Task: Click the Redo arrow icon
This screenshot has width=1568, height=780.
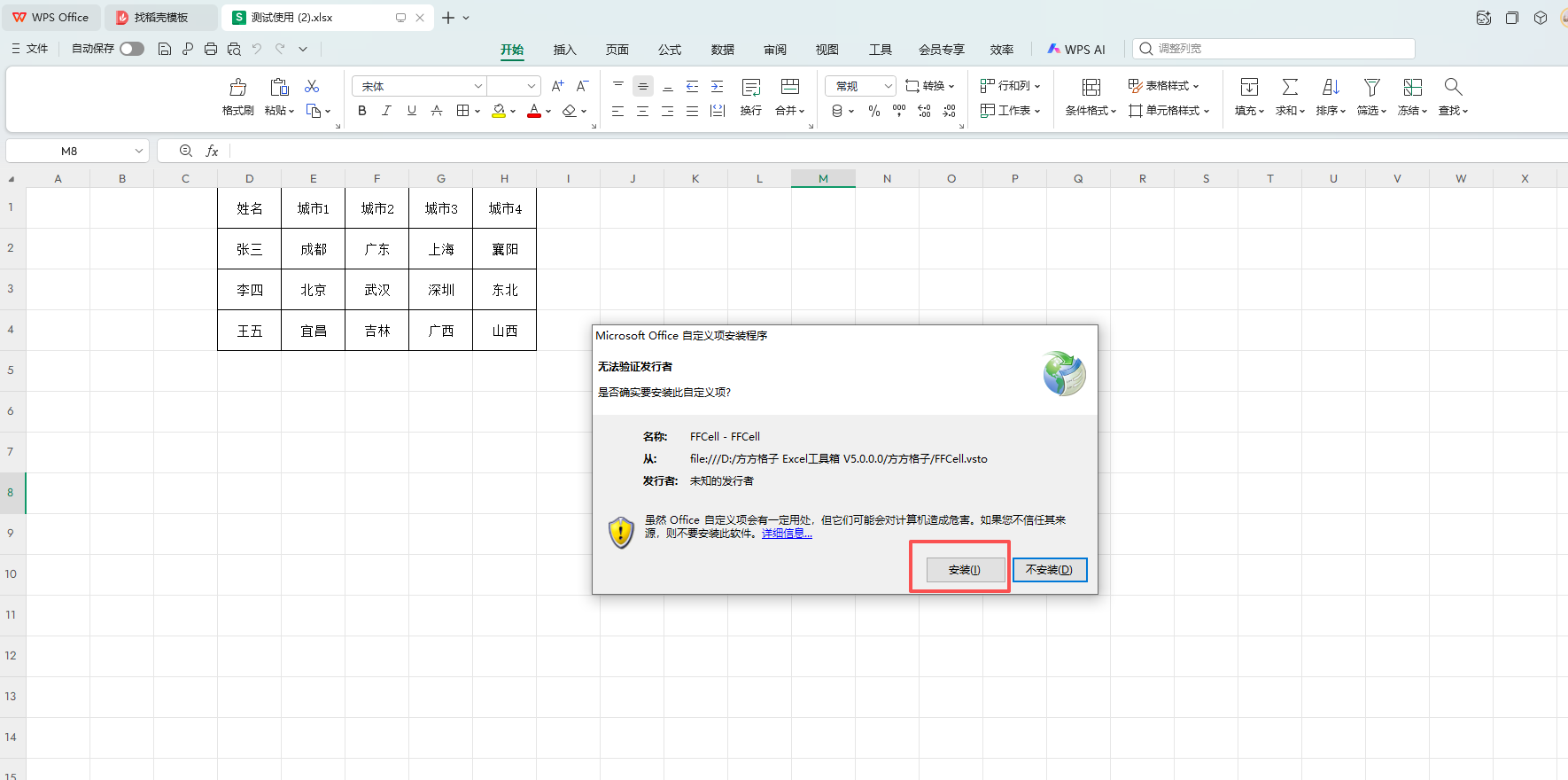Action: (x=280, y=49)
